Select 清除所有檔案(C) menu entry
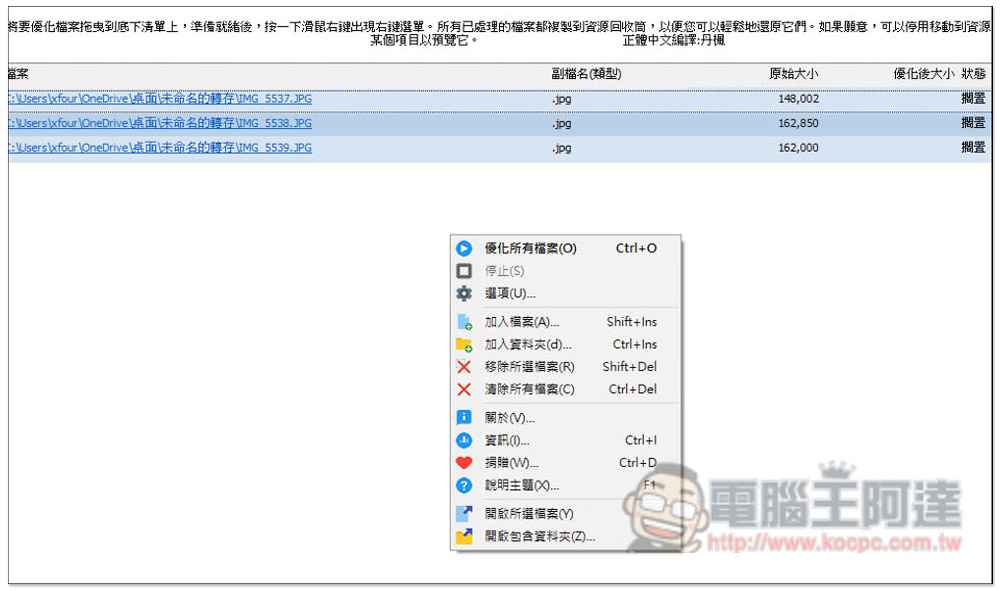Viewport: 1000px width, 591px height. click(566, 389)
